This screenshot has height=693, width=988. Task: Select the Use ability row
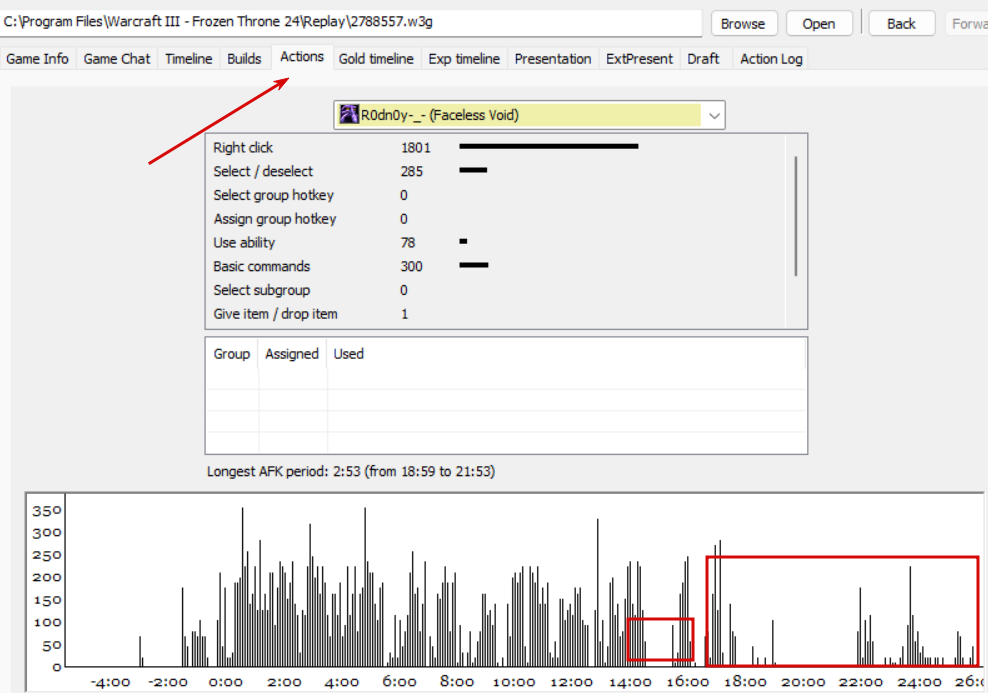point(495,243)
